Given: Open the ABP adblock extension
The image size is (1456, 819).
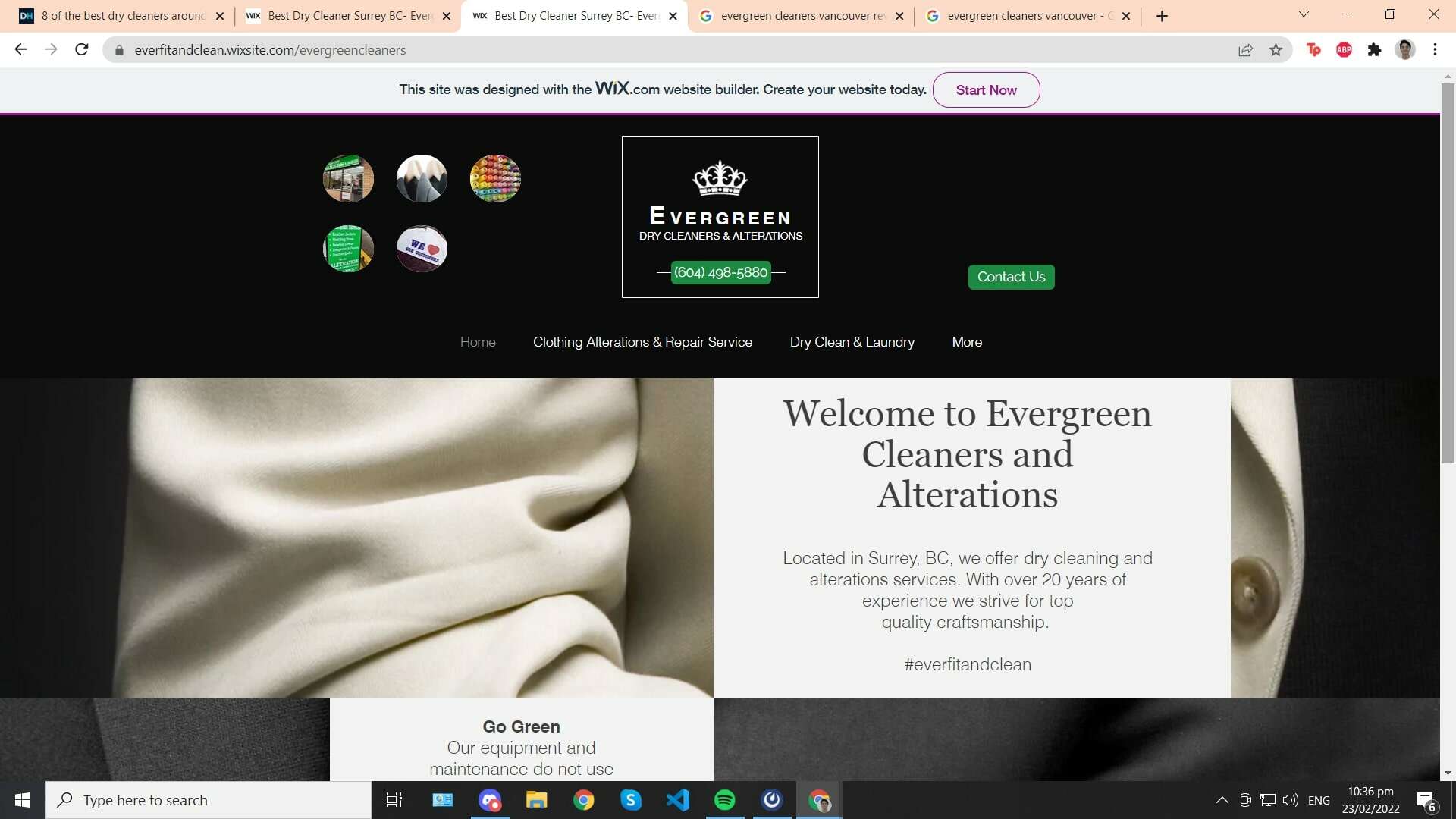Looking at the screenshot, I should pyautogui.click(x=1344, y=50).
